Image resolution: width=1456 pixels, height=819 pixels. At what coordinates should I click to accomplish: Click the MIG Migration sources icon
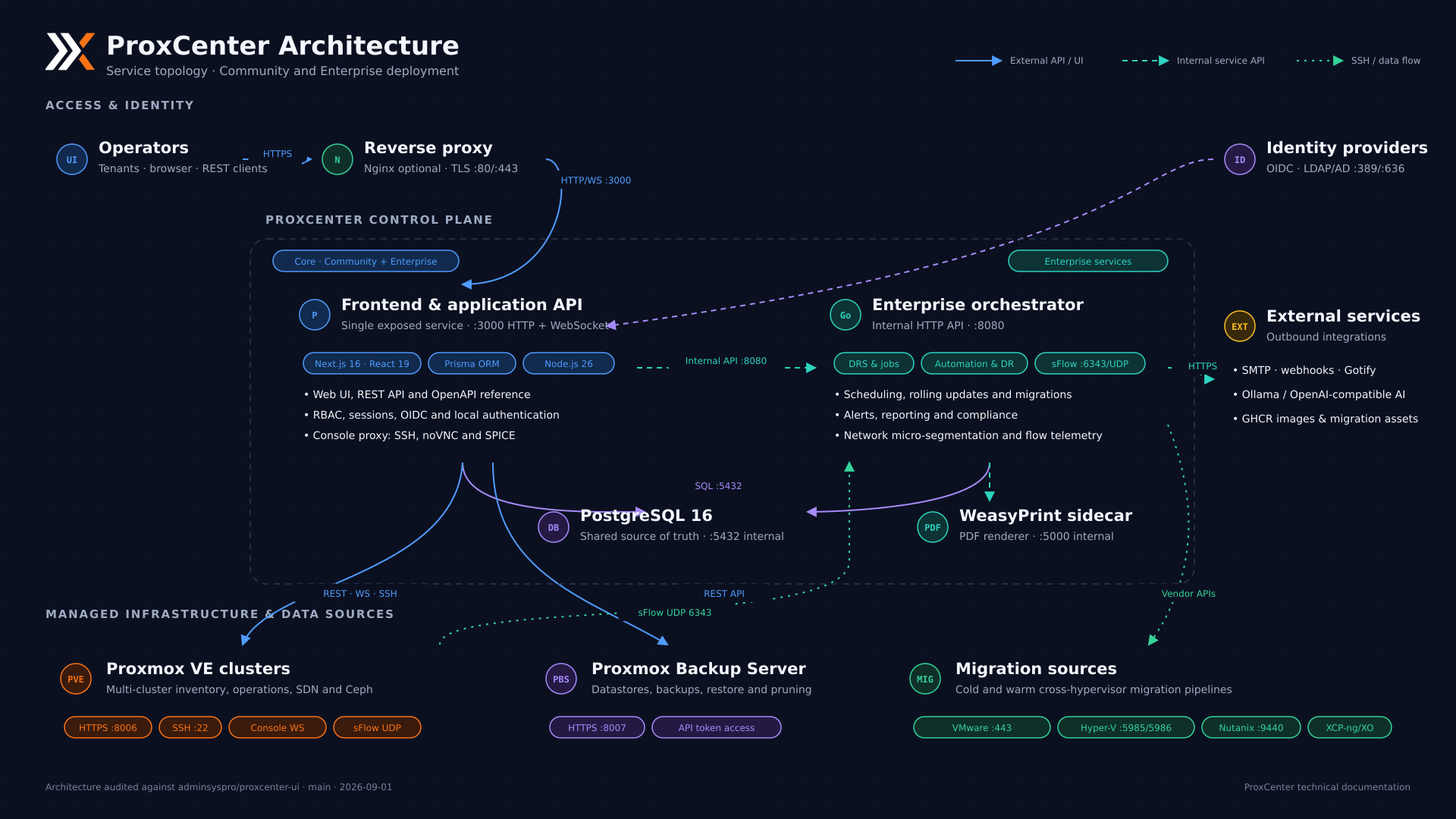point(925,679)
